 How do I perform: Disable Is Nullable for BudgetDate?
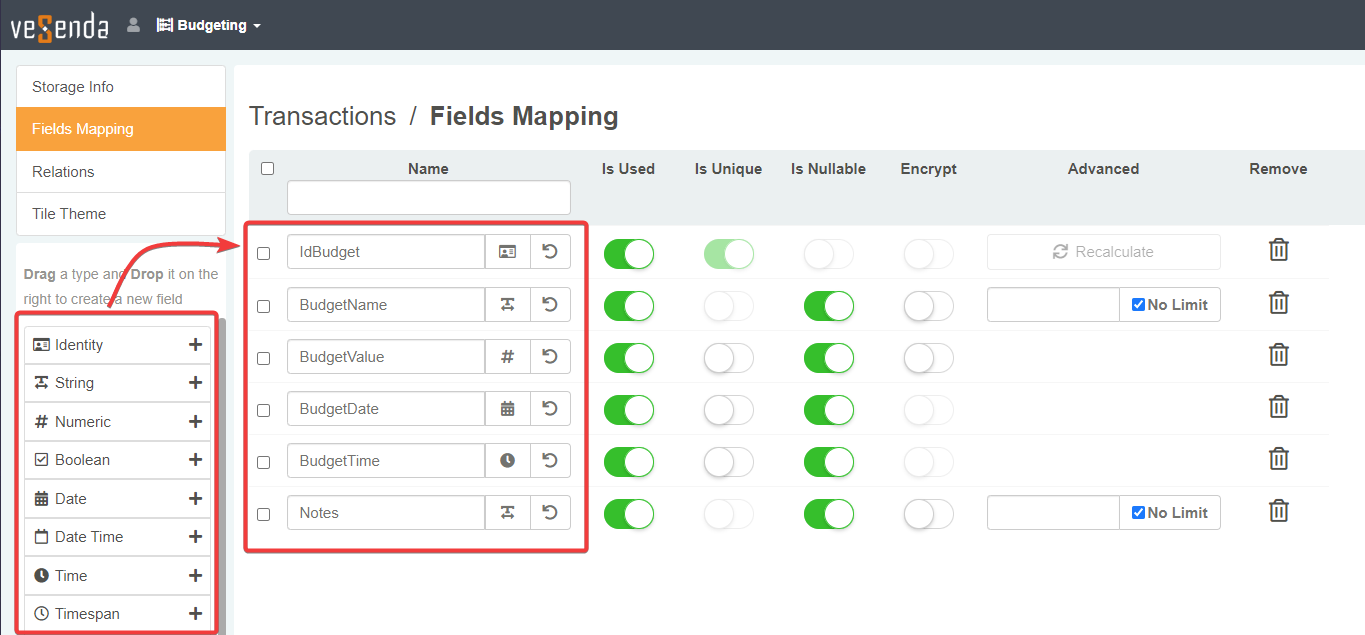[x=828, y=410]
